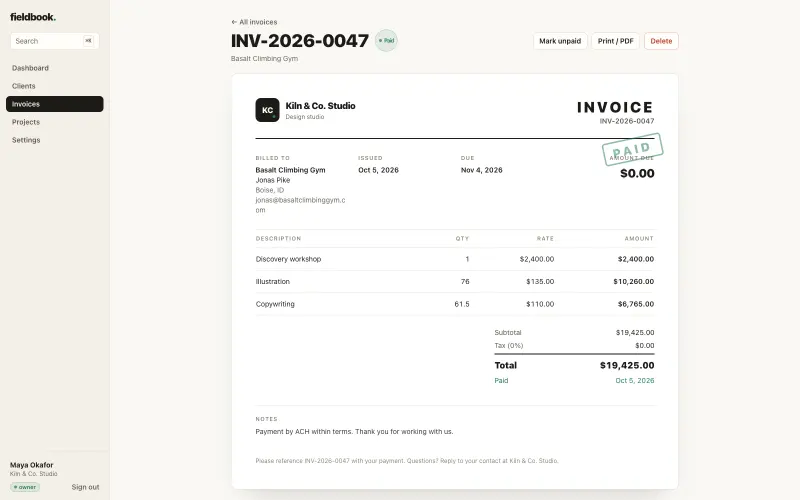Click the search shortcut key badge
The image size is (800, 500).
pos(88,41)
